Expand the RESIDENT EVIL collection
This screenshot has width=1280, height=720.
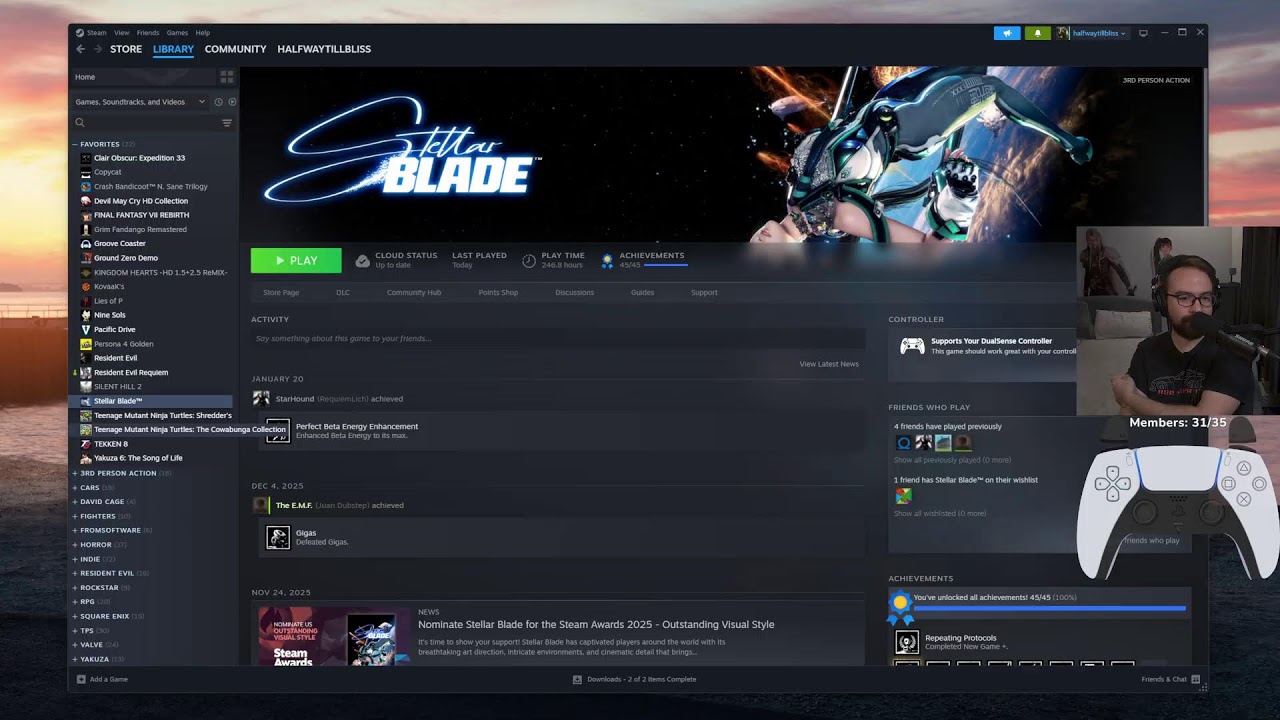(x=74, y=573)
